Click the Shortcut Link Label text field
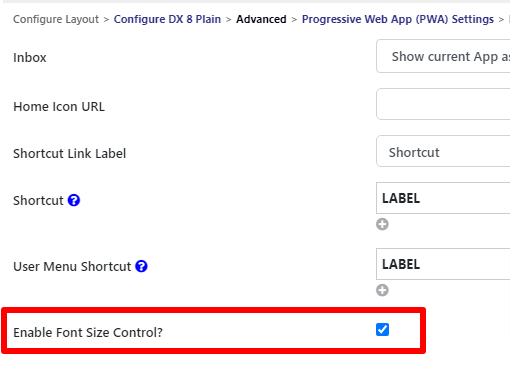This screenshot has height=368, width=510. pyautogui.click(x=443, y=151)
